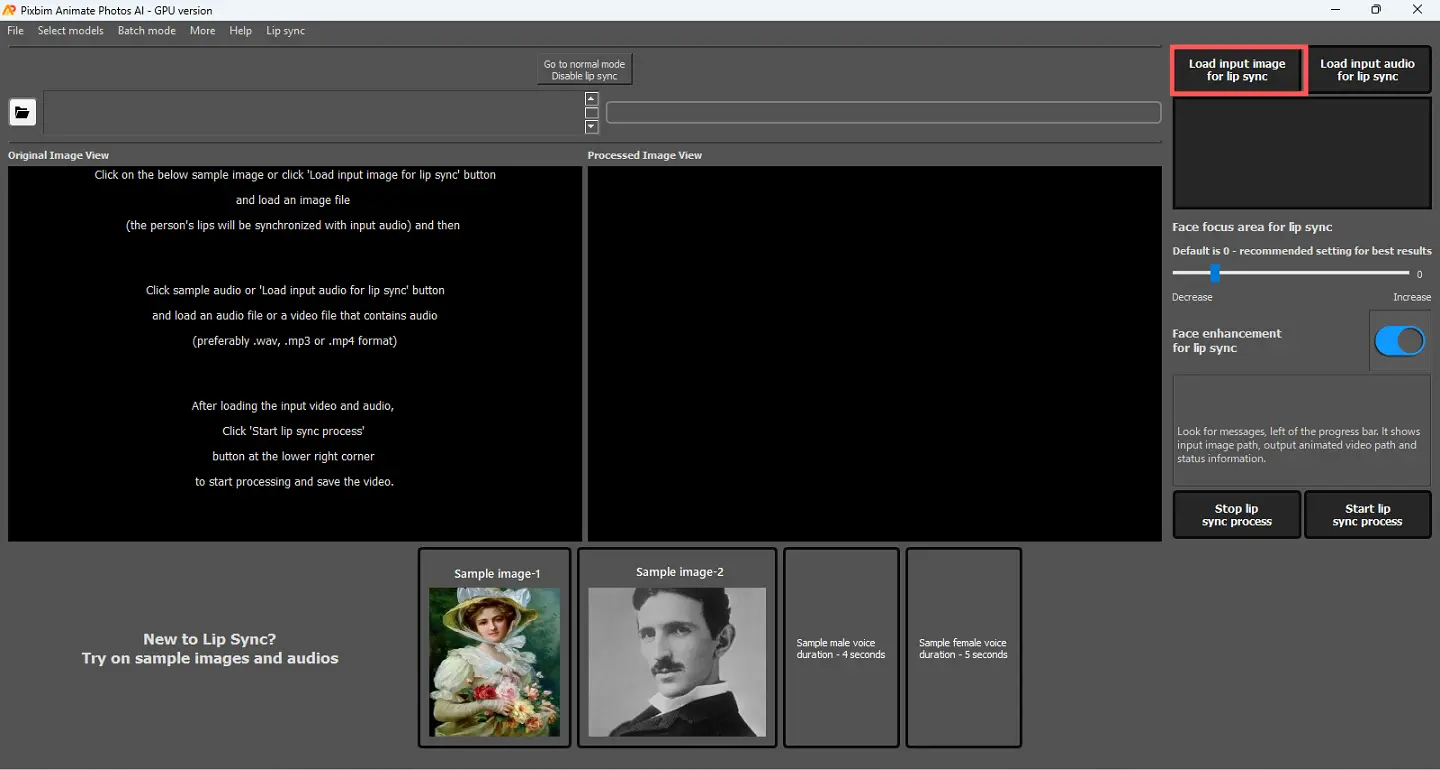Image resolution: width=1440 pixels, height=770 pixels.
Task: Choose the Sample male voice card
Action: coord(841,648)
